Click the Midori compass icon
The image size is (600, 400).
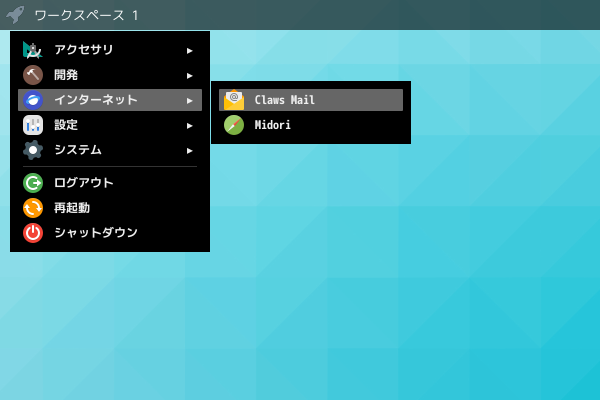(x=234, y=125)
